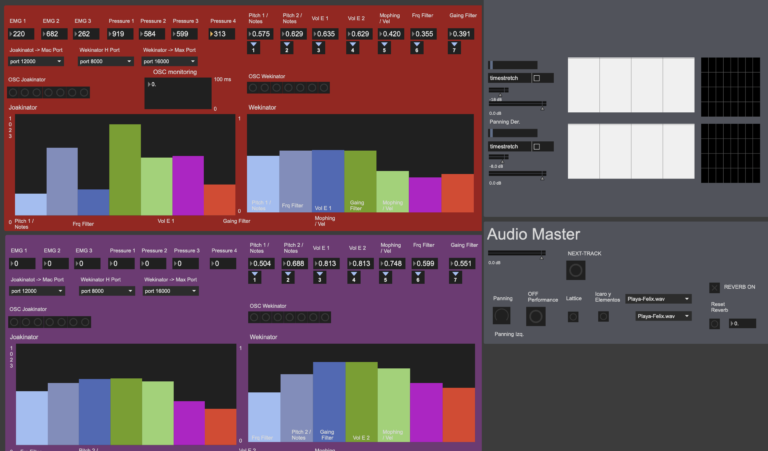Toggle the upper timestretch checkbox

[537, 78]
